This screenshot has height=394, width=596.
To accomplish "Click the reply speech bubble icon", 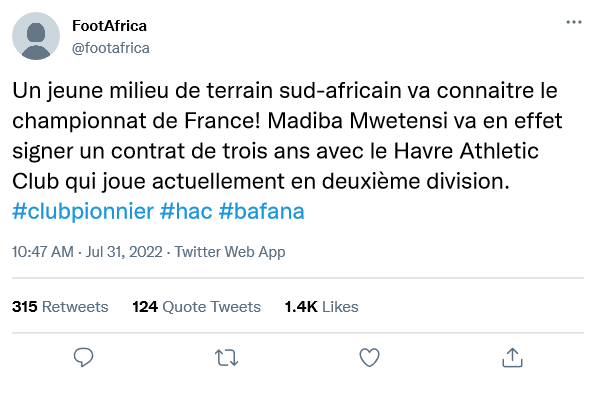I will click(83, 357).
